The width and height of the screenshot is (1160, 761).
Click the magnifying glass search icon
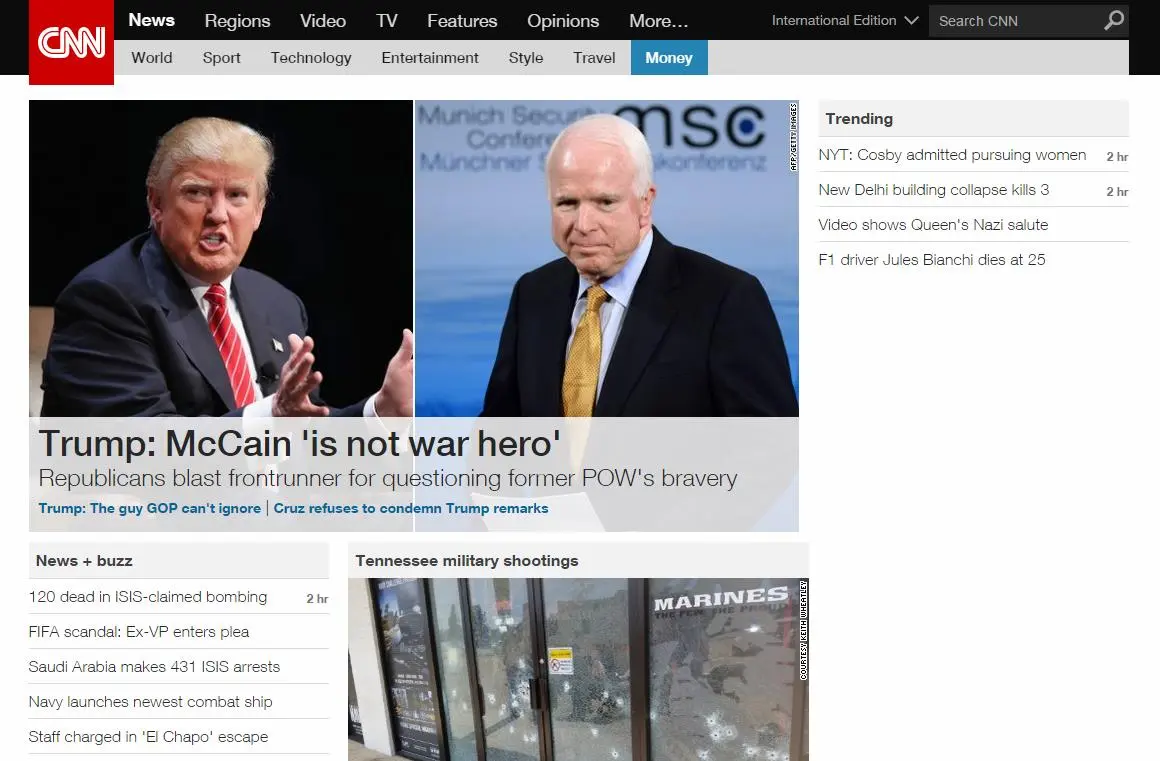tap(1113, 21)
